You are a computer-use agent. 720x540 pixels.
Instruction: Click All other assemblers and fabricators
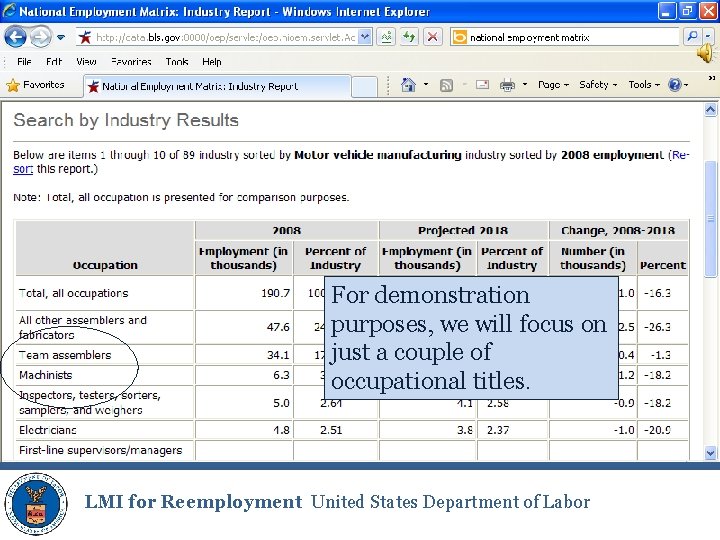coord(83,327)
